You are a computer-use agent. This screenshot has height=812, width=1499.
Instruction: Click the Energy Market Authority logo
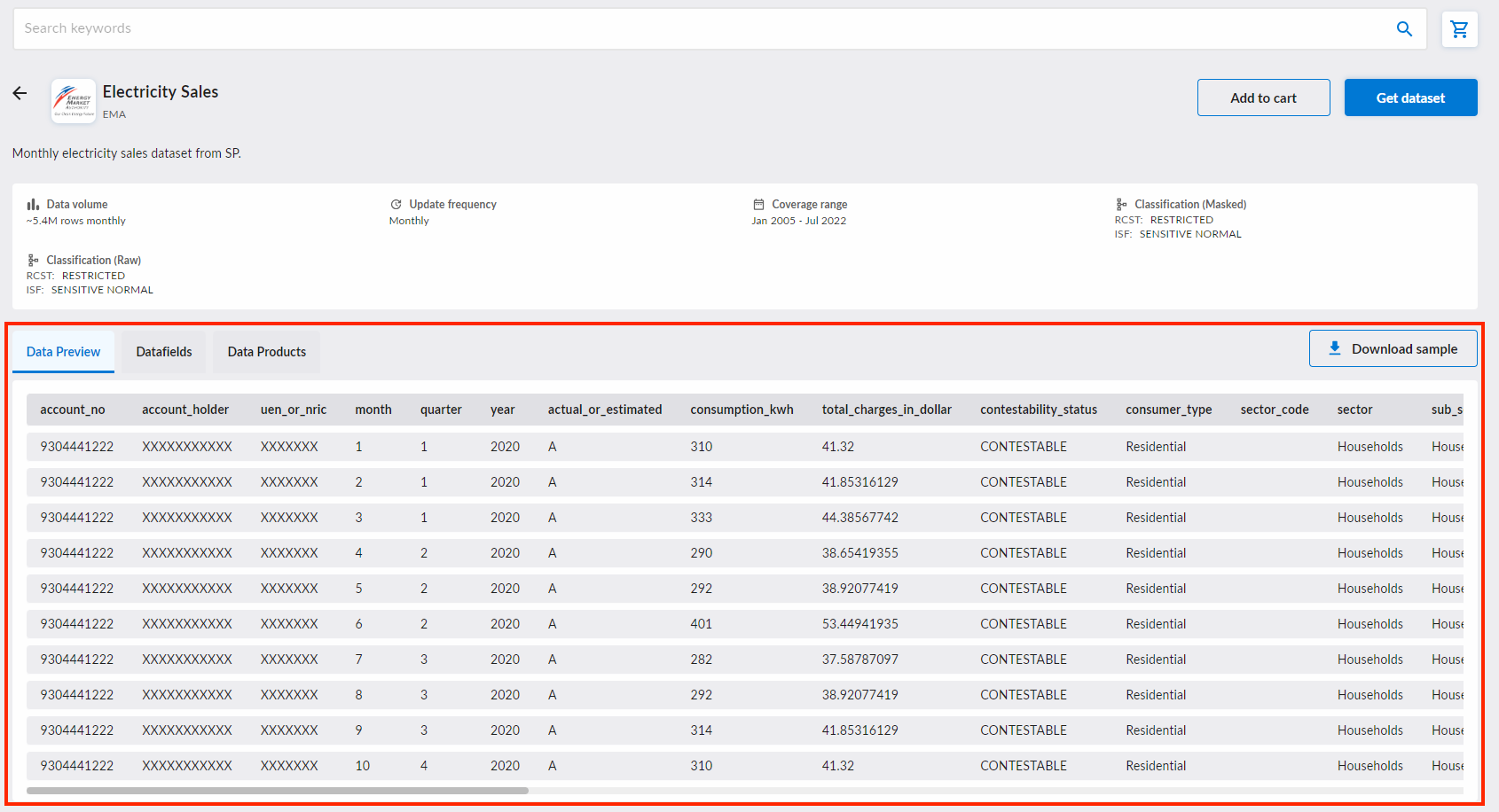(74, 101)
